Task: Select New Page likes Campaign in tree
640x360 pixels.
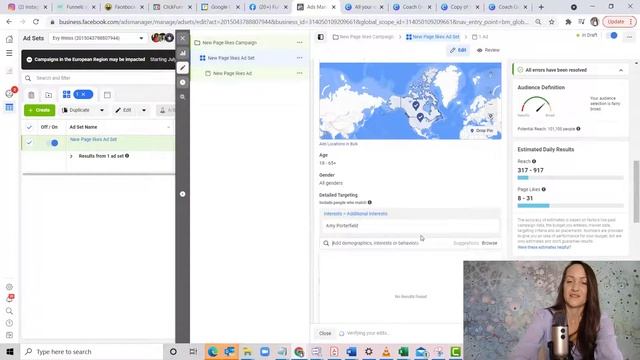Action: pos(230,42)
